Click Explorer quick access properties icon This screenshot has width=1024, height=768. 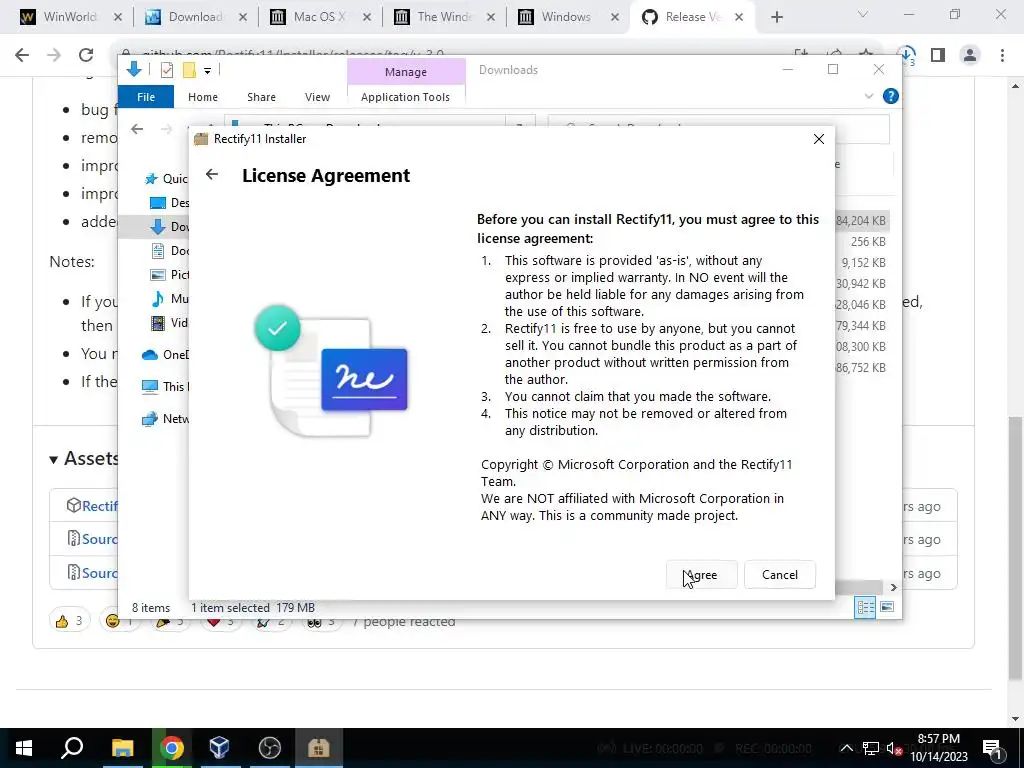pyautogui.click(x=167, y=70)
